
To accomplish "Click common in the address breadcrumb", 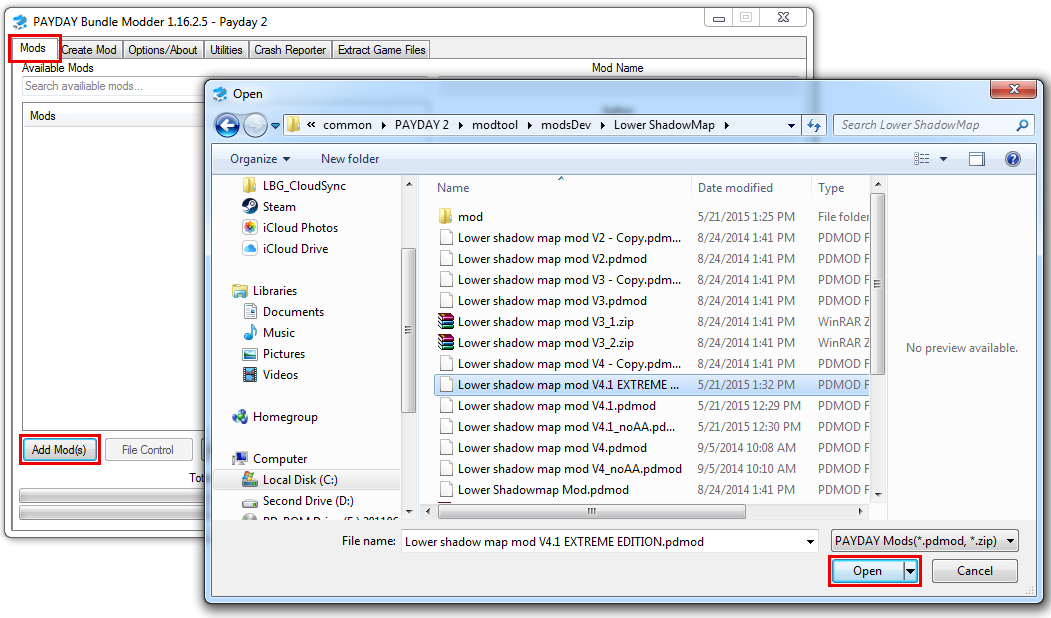I will [347, 125].
